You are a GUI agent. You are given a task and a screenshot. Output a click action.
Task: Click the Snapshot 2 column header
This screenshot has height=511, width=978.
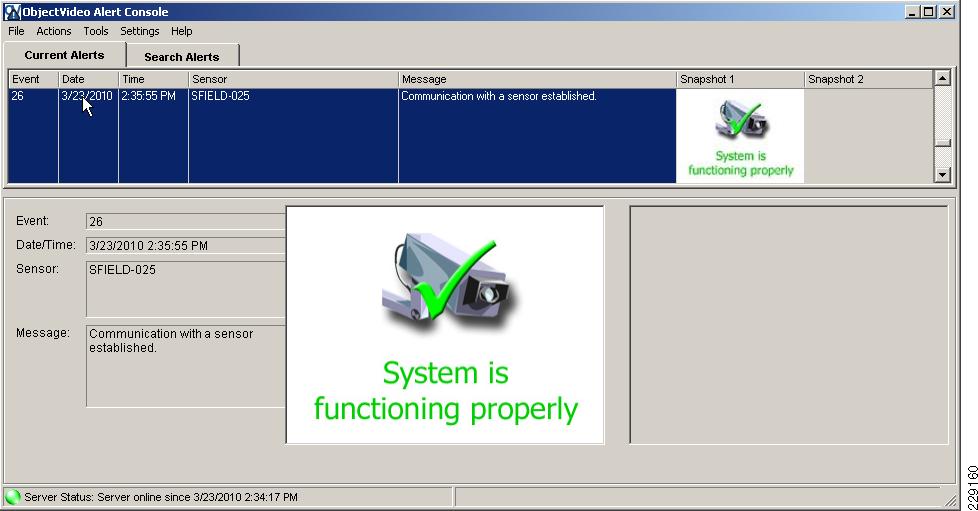[x=869, y=79]
